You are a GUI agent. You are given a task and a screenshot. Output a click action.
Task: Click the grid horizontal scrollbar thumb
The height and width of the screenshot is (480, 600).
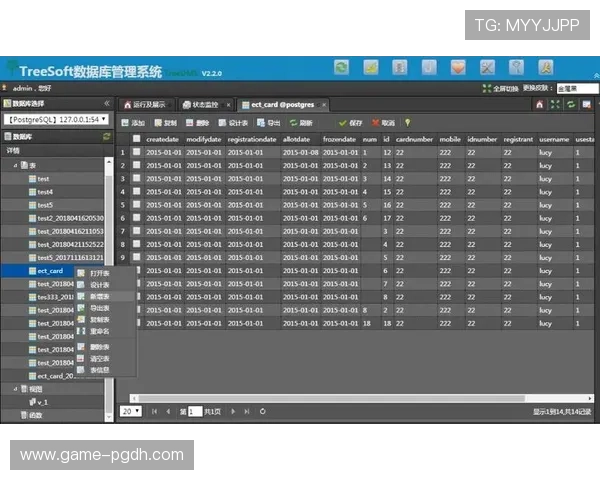tap(331, 398)
